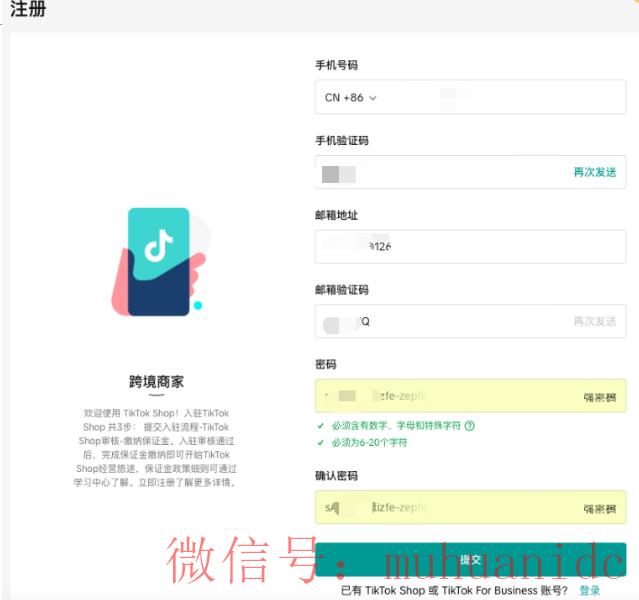Click the 跨境商家 heading
This screenshot has height=600, width=639.
point(156,382)
